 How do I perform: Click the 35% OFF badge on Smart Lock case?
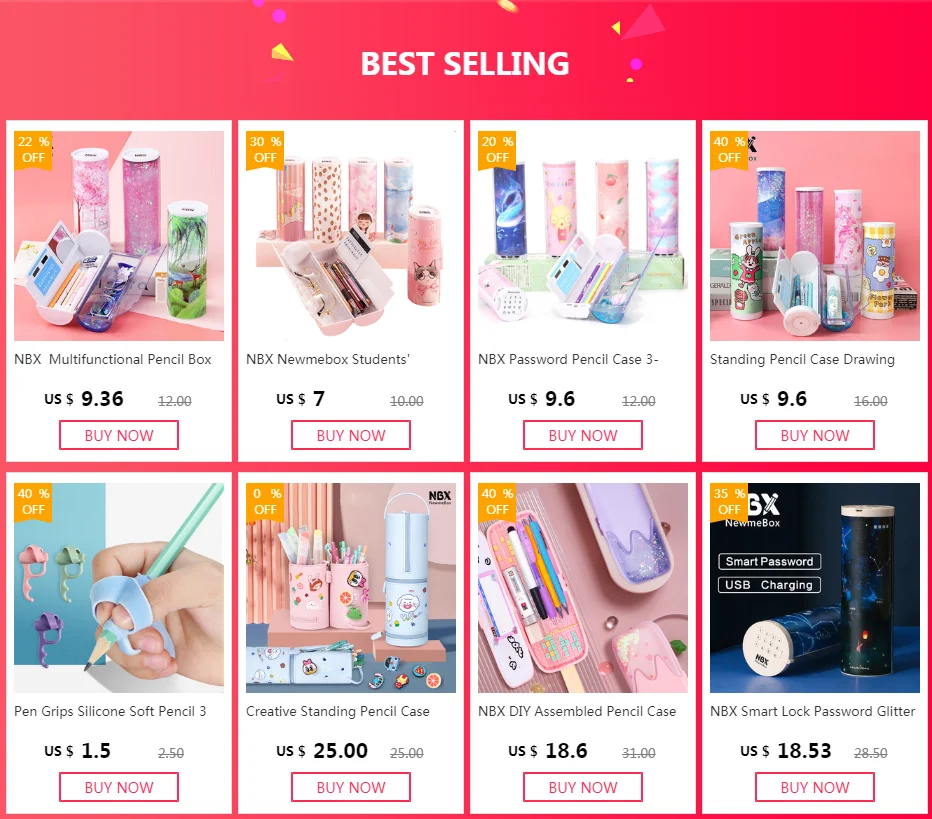pyautogui.click(x=729, y=502)
